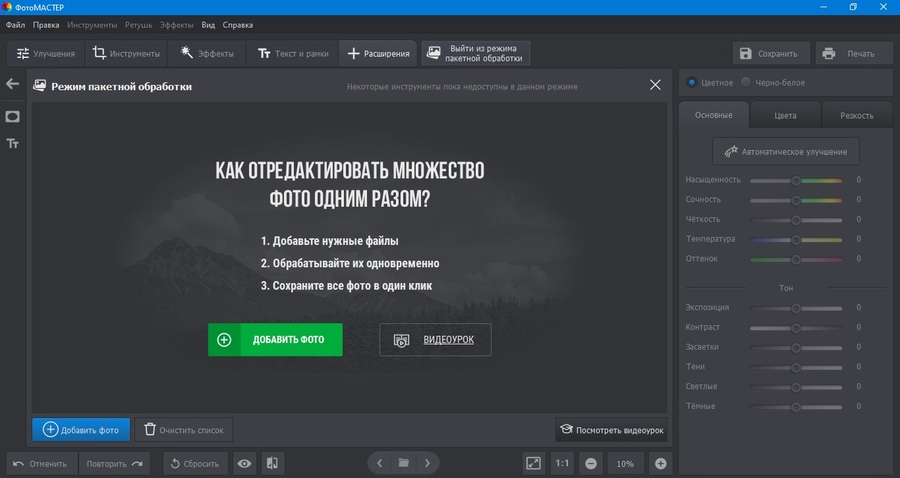Image resolution: width=900 pixels, height=478 pixels.
Task: Click the zoom out minus icon
Action: (591, 464)
